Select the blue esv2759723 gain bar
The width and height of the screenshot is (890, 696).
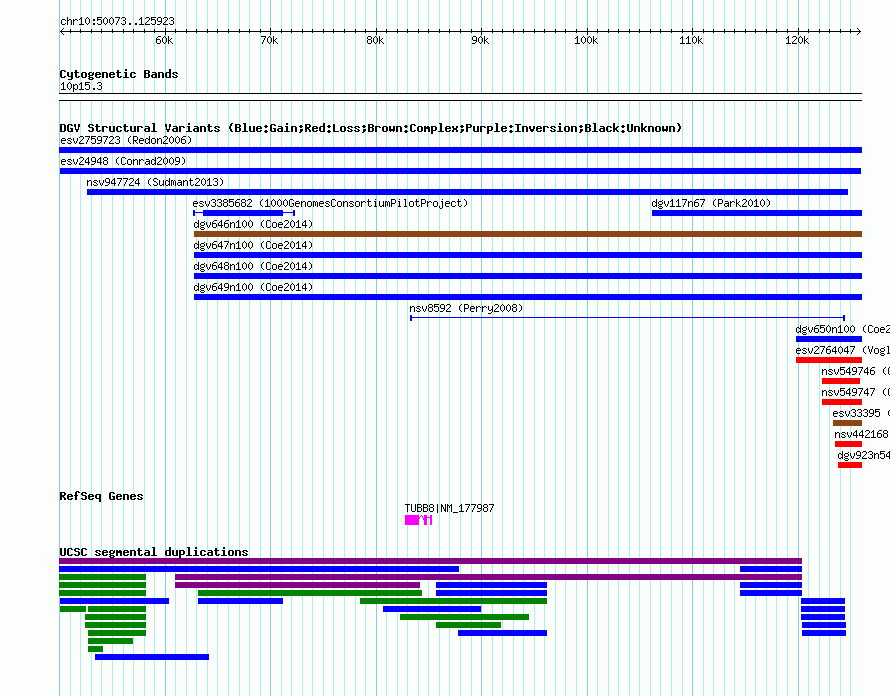coord(461,150)
